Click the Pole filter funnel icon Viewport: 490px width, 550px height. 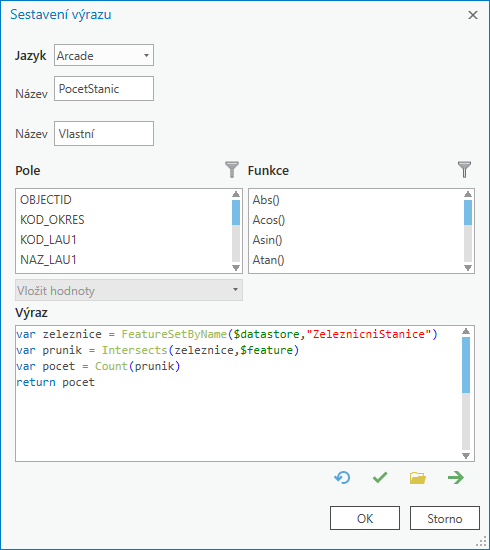coord(232,170)
